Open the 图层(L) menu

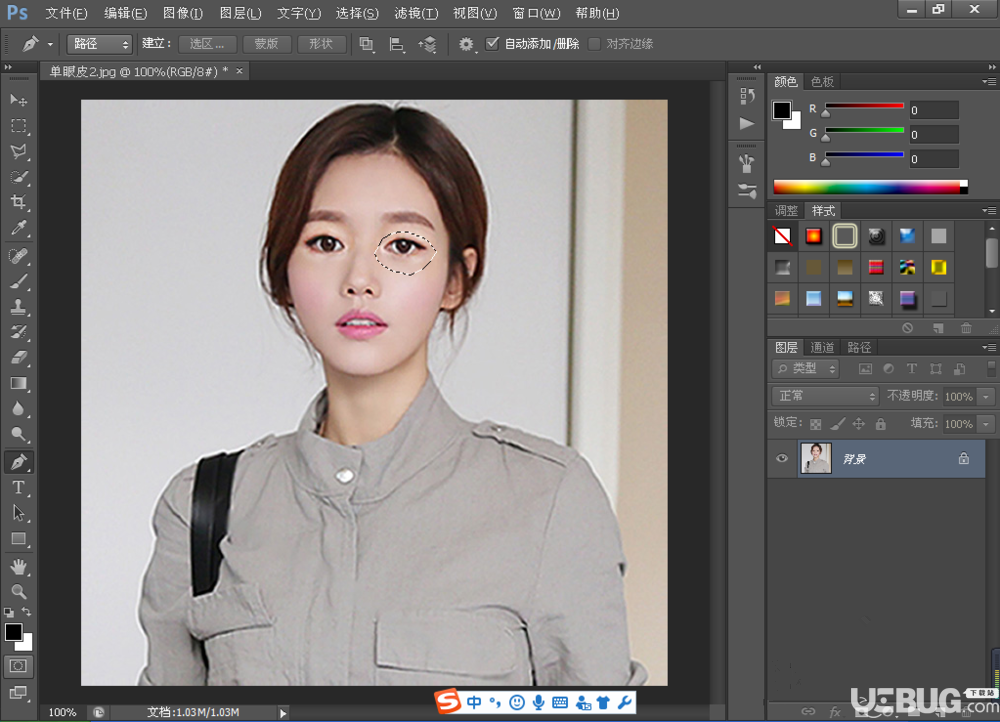(x=240, y=13)
